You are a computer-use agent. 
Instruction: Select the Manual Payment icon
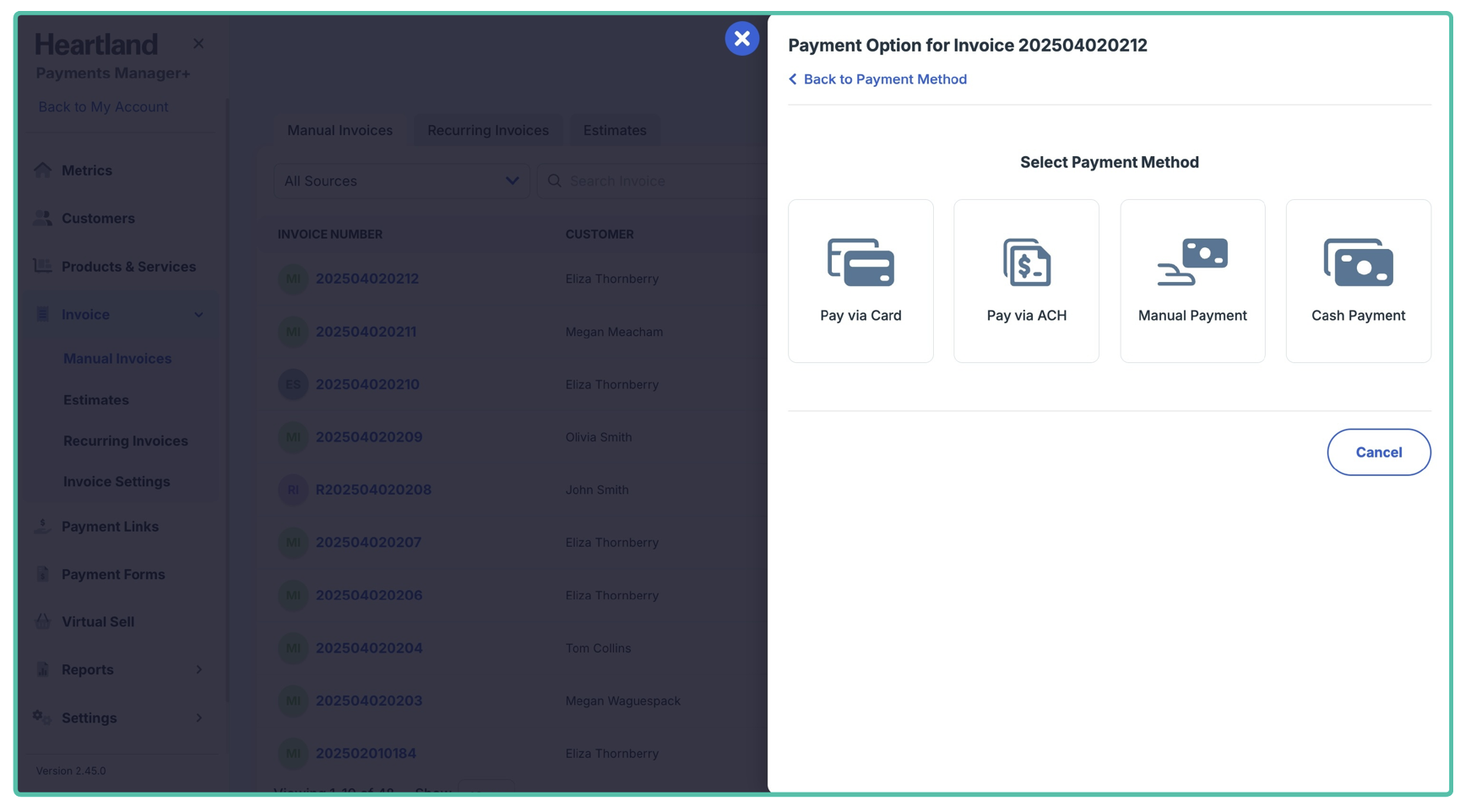1191,263
